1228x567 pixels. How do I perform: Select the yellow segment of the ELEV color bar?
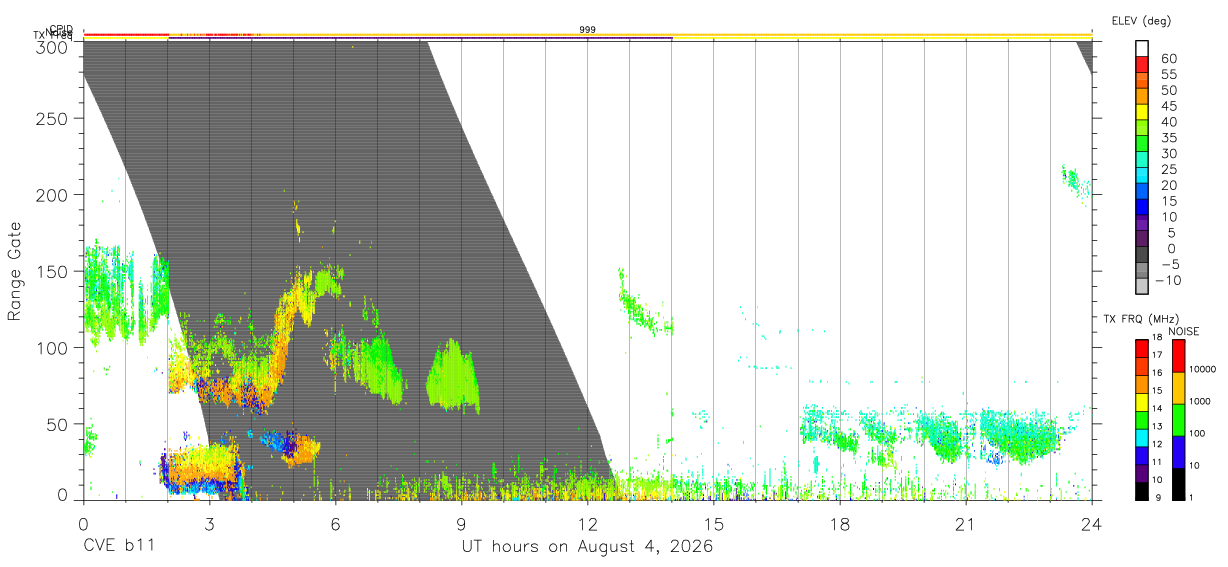pyautogui.click(x=1142, y=112)
